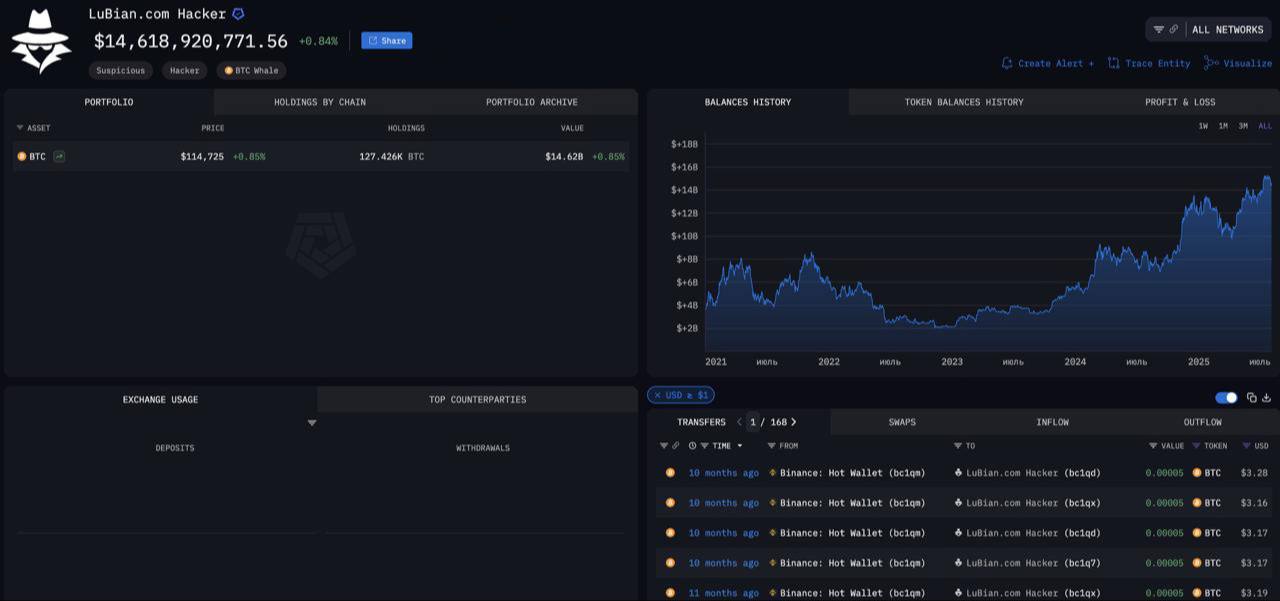Copy transfers using the copy icon

tap(1252, 398)
